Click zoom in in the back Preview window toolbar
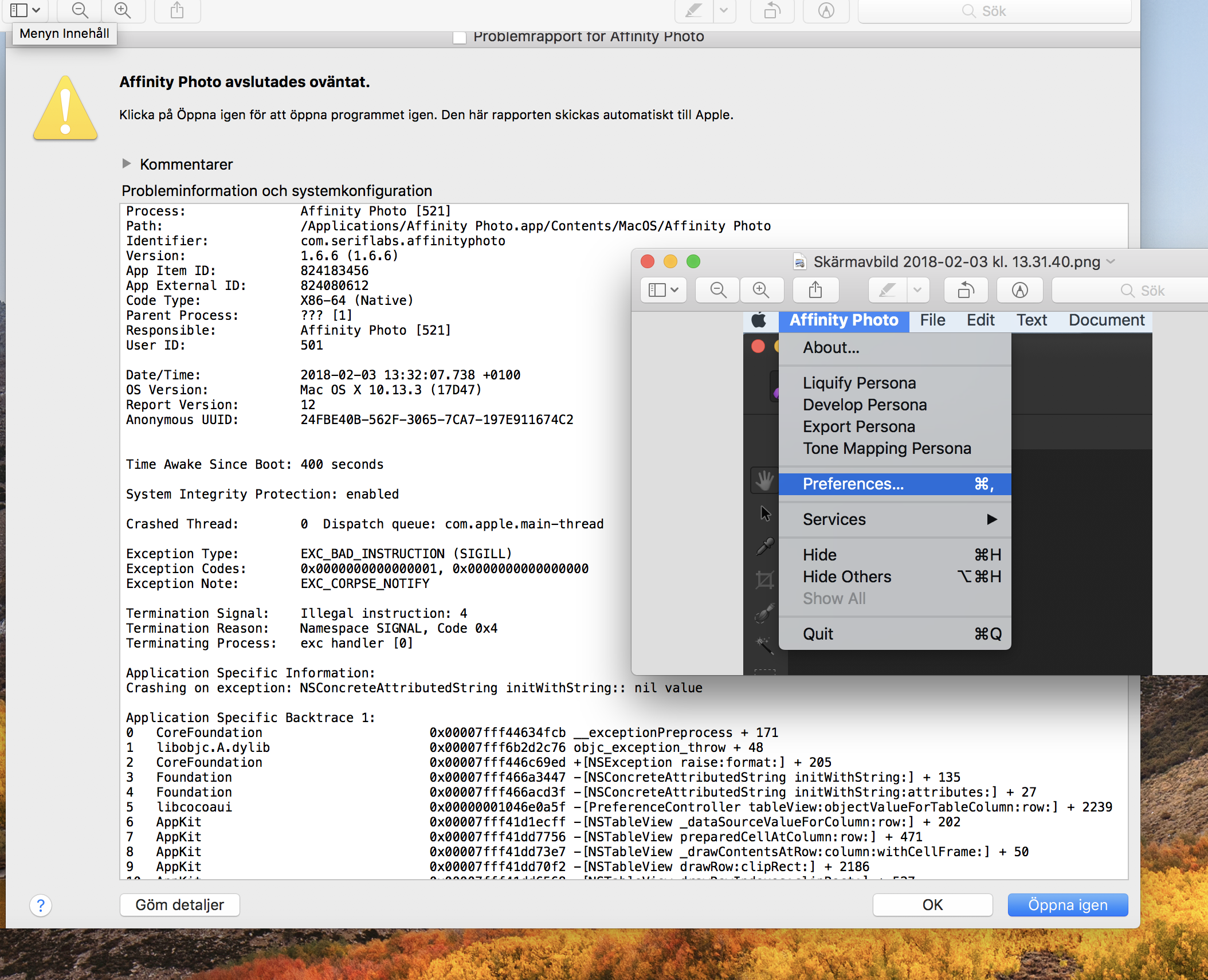Image resolution: width=1208 pixels, height=980 pixels. tap(123, 10)
